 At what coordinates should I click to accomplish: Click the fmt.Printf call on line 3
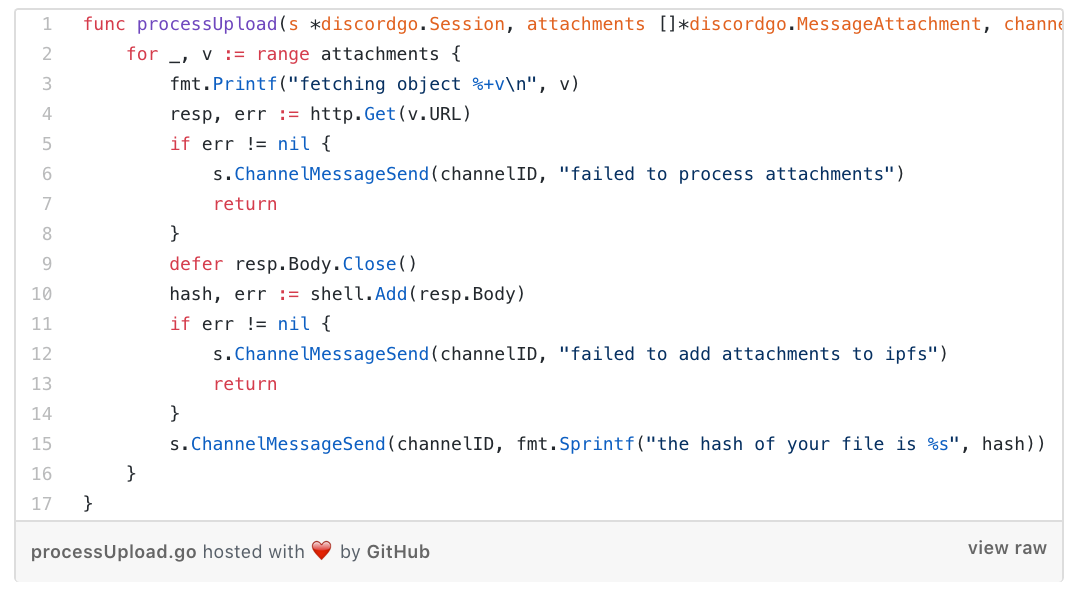(224, 84)
